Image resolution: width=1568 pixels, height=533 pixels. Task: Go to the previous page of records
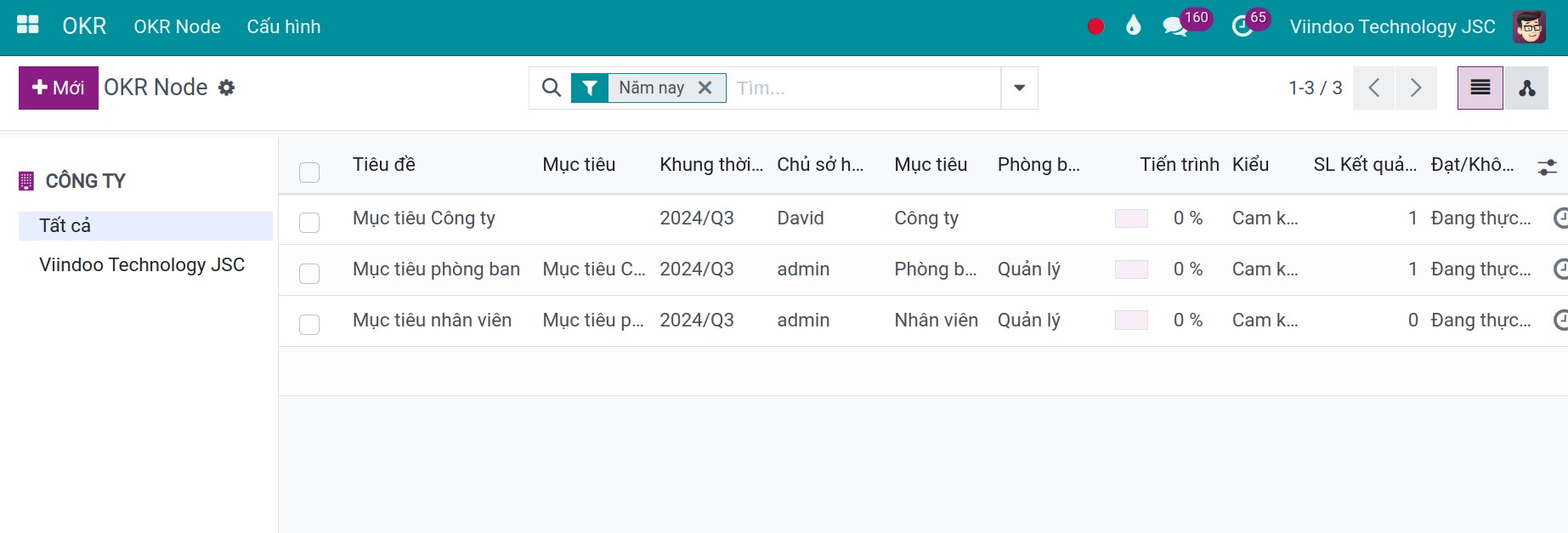click(1373, 88)
